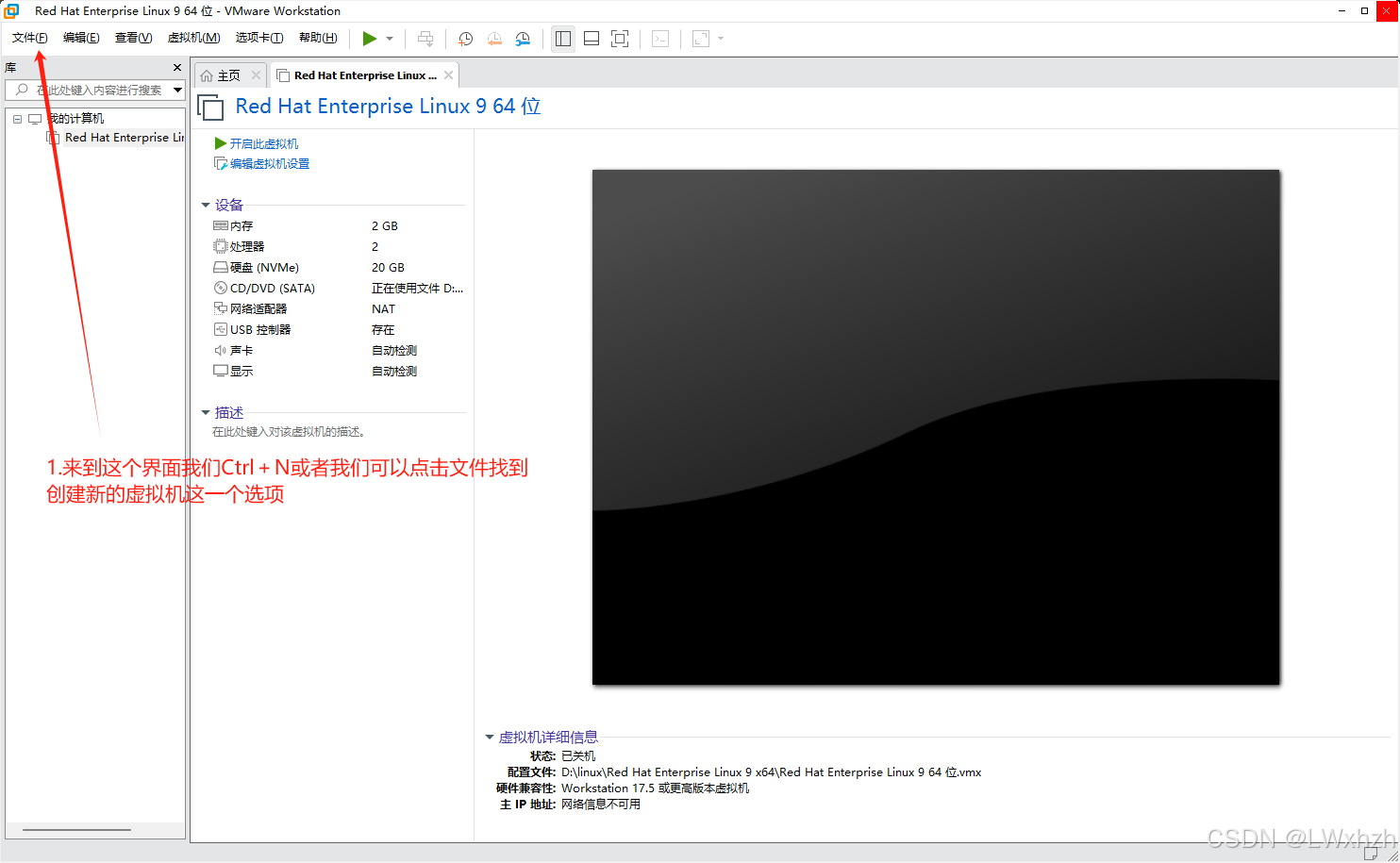Click 编辑虚拟机设置 link

point(270,164)
